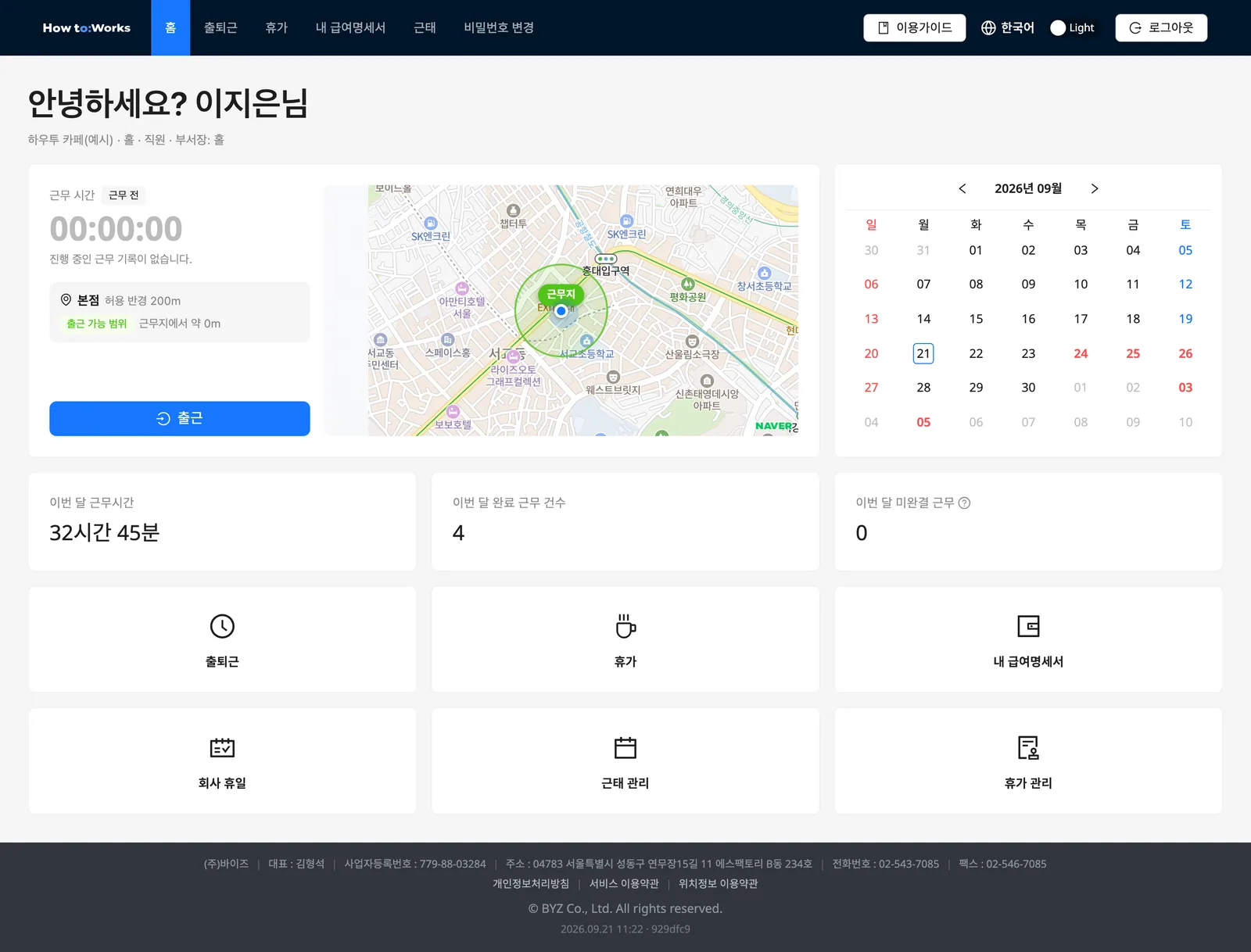Click the 출근 가능 범위 green label

pos(96,324)
